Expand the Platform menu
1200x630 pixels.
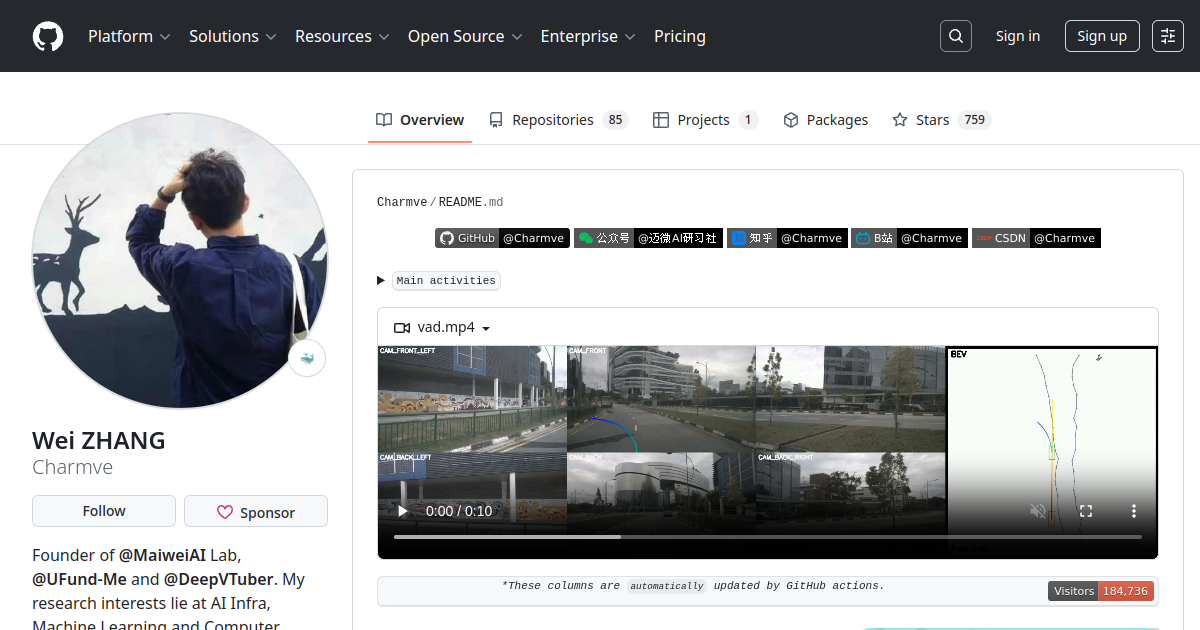pyautogui.click(x=129, y=36)
